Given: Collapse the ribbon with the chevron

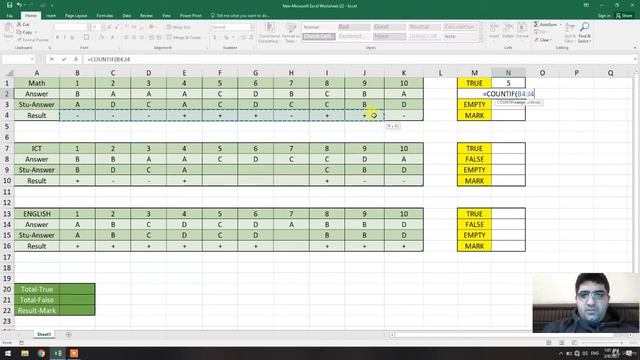Looking at the screenshot, I should click(x=635, y=48).
